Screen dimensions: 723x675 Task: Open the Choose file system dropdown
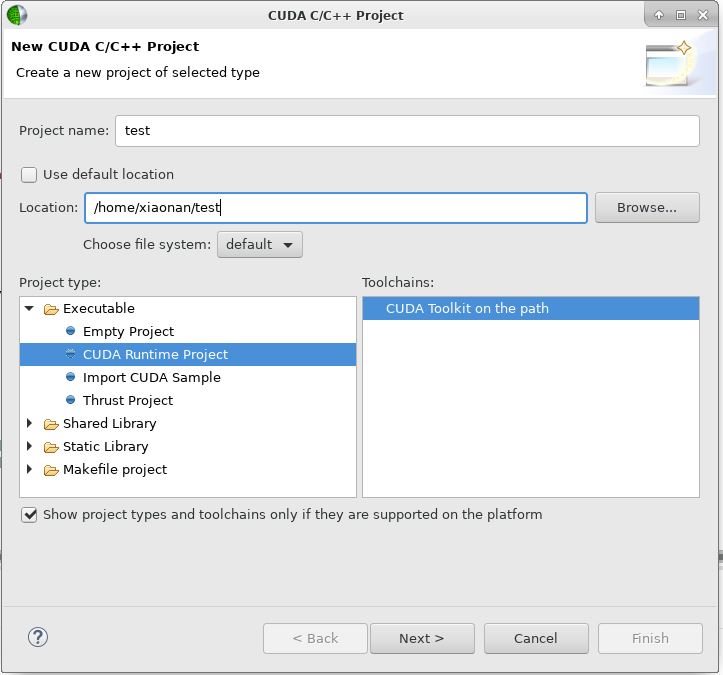tap(260, 244)
